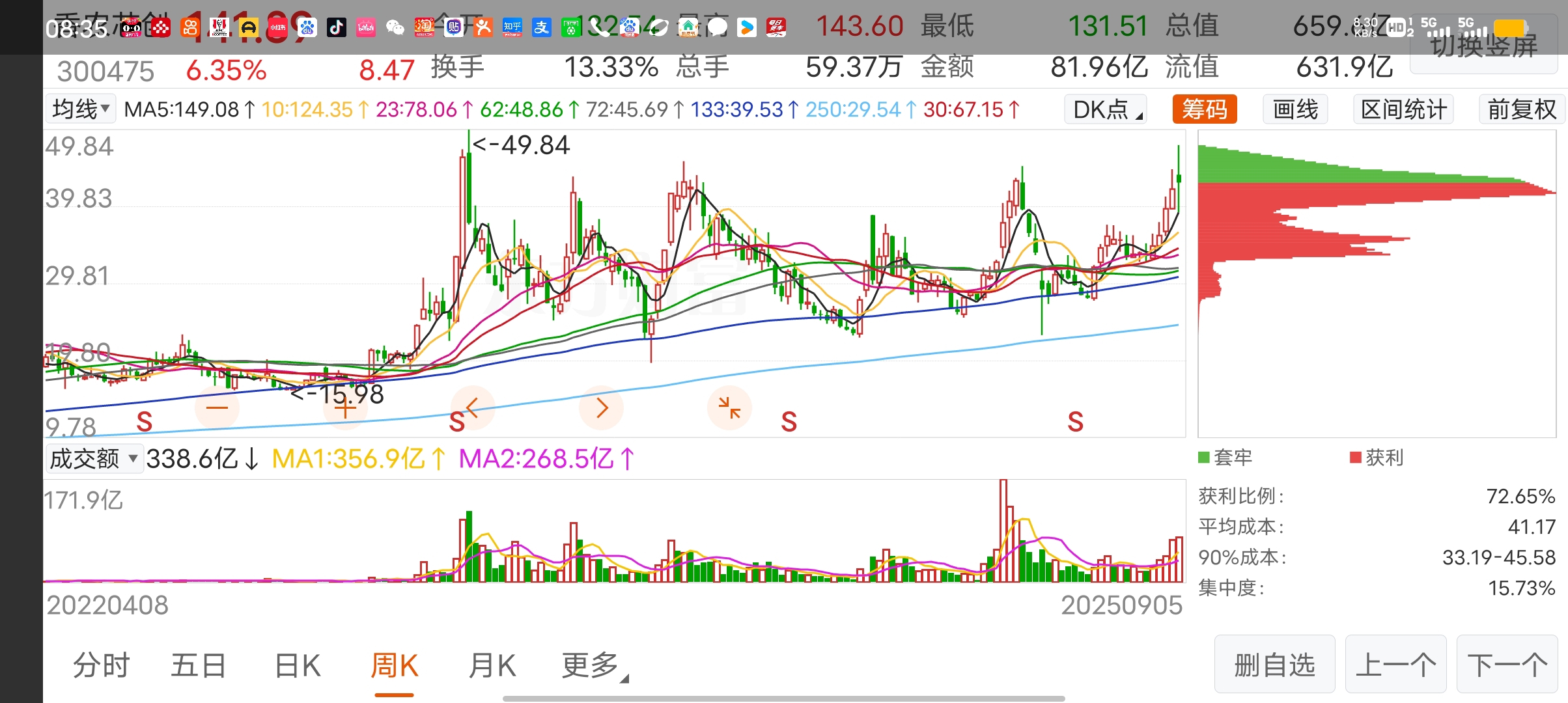Viewport: 1568px width, 703px height.
Task: Tap the Zhihu notification icon
Action: (x=512, y=27)
